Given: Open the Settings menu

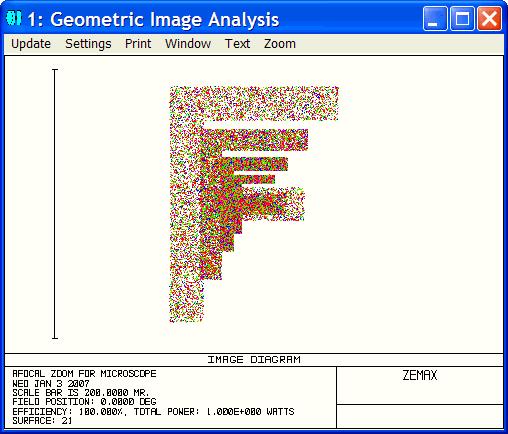Looking at the screenshot, I should (88, 44).
